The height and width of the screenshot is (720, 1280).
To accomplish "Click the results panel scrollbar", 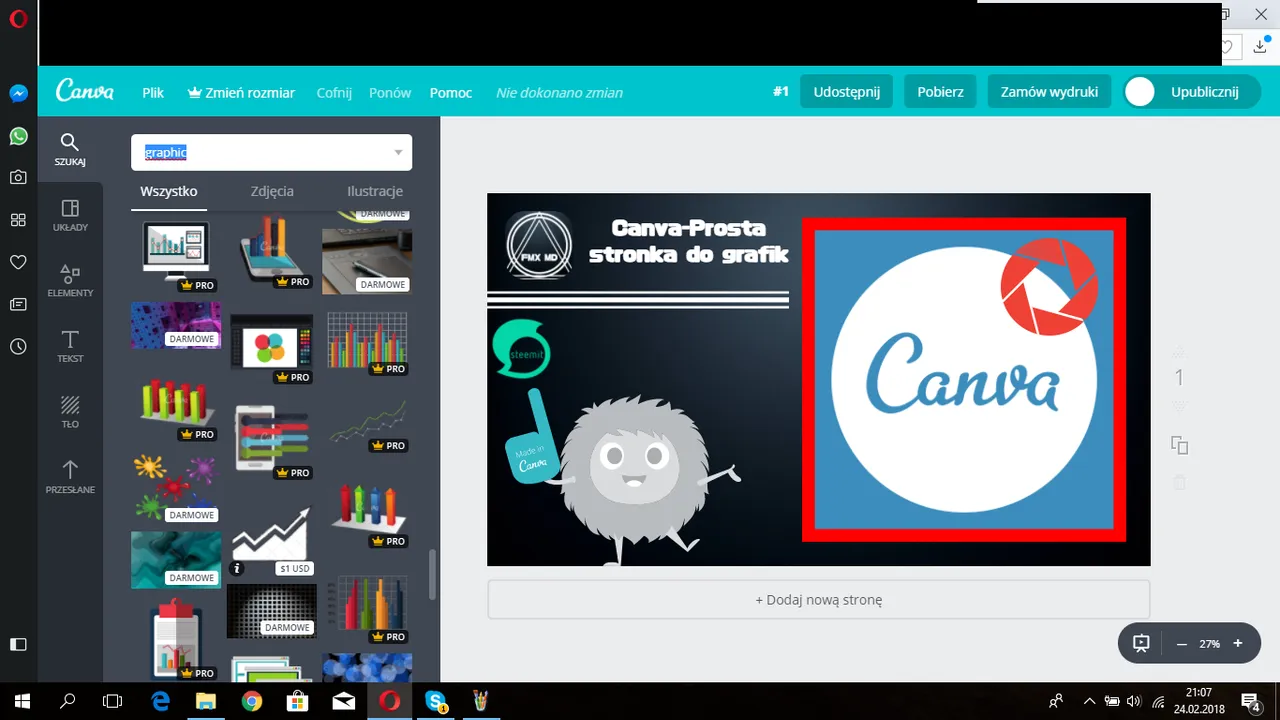I will click(x=433, y=573).
